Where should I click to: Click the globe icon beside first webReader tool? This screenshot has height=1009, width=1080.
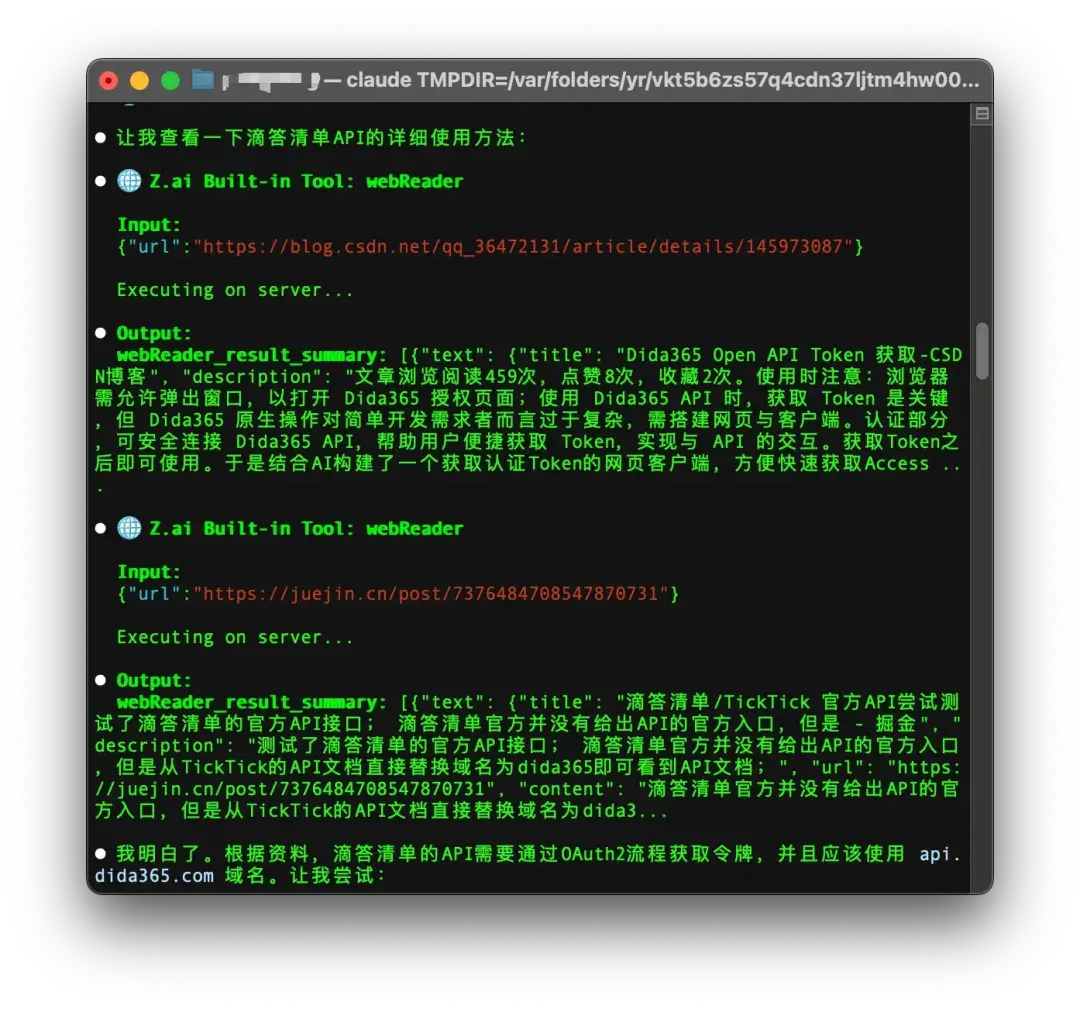tap(129, 181)
